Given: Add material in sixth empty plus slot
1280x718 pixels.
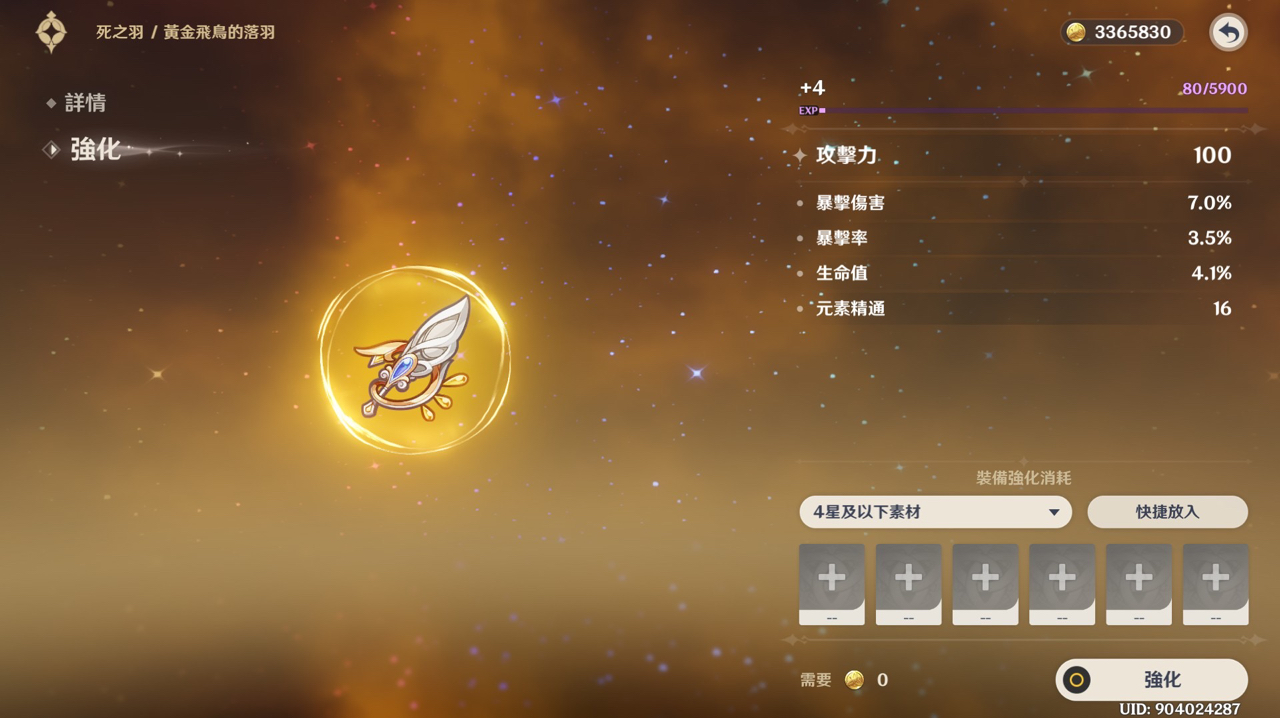Looking at the screenshot, I should 1215,584.
